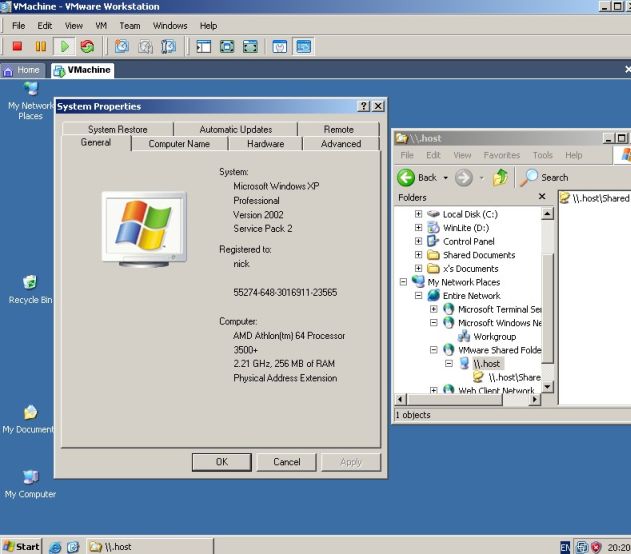Click the Start button on taskbar

(x=22, y=546)
